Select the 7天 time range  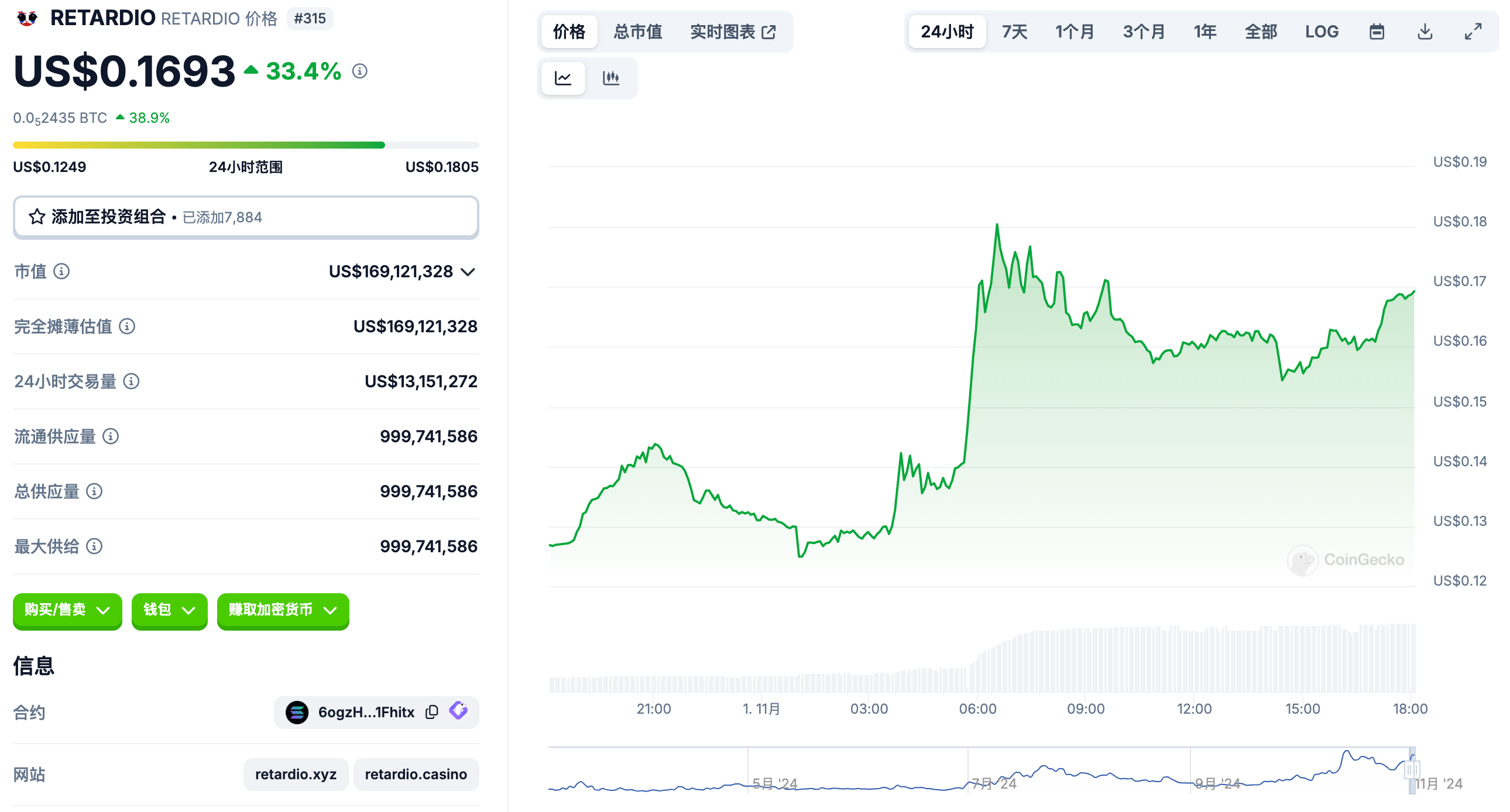tap(1014, 32)
